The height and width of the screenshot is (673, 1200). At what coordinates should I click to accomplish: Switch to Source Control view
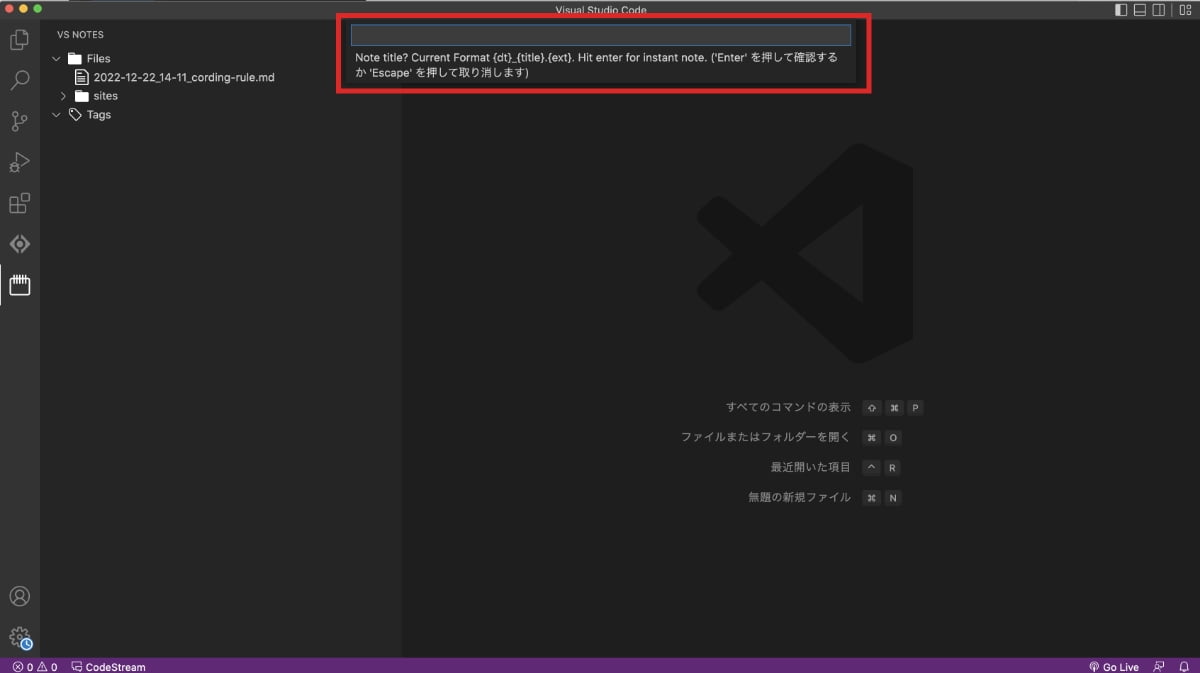tap(19, 122)
